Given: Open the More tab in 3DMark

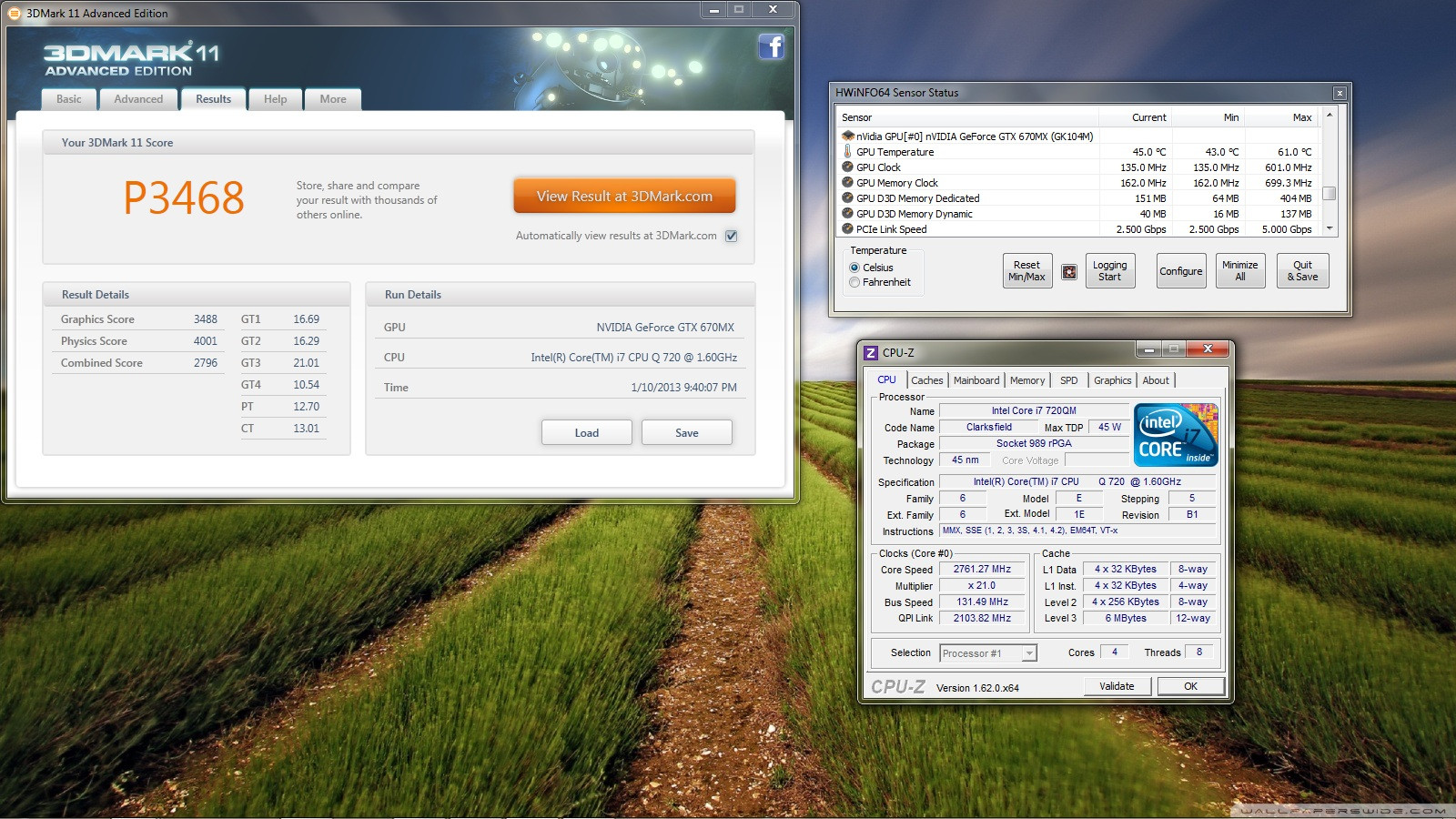Looking at the screenshot, I should [x=333, y=99].
